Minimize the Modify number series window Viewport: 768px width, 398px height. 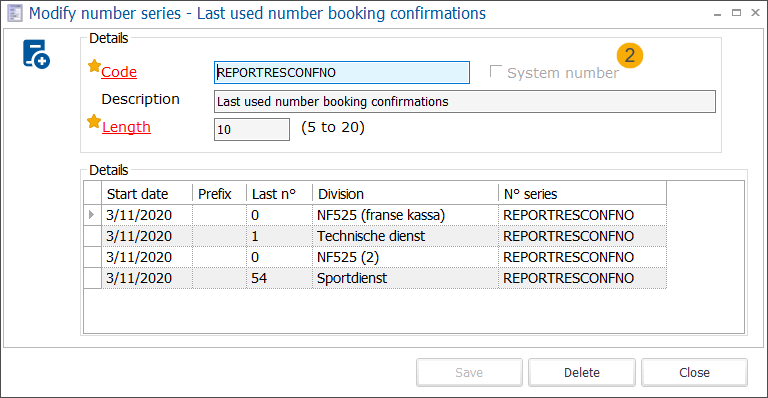click(718, 14)
